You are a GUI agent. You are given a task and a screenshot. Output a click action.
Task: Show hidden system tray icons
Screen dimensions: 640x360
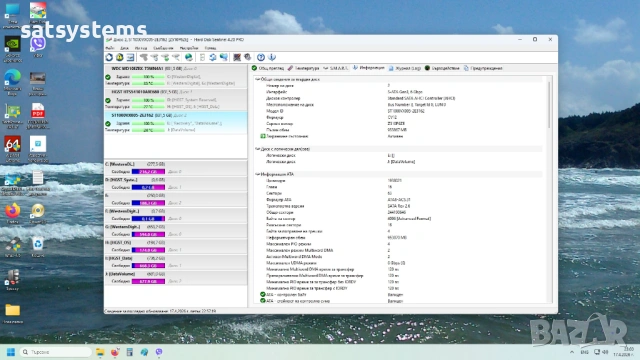click(572, 352)
